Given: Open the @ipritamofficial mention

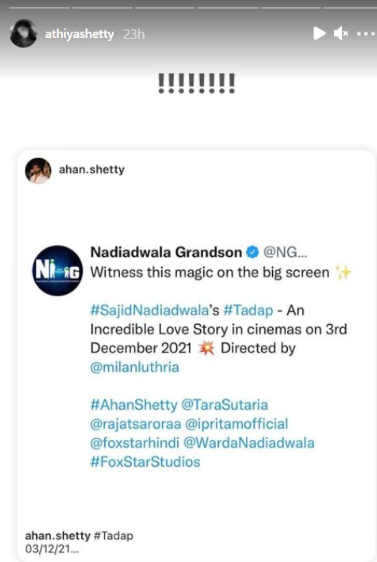Looking at the screenshot, I should [237, 424].
